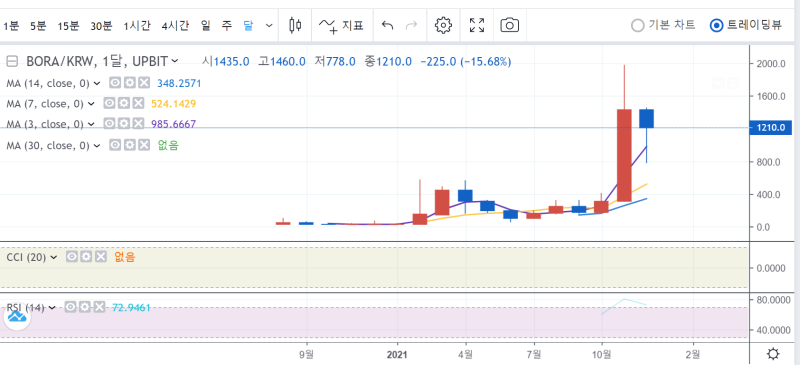Switch to the 15분 interval

tap(68, 26)
